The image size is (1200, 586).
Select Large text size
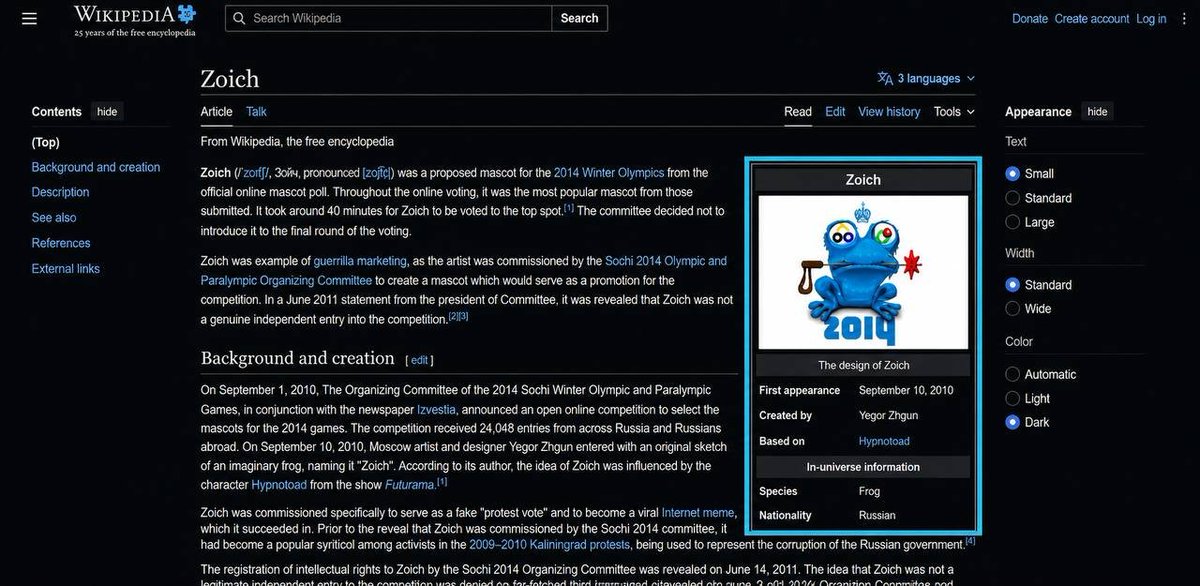[1013, 222]
